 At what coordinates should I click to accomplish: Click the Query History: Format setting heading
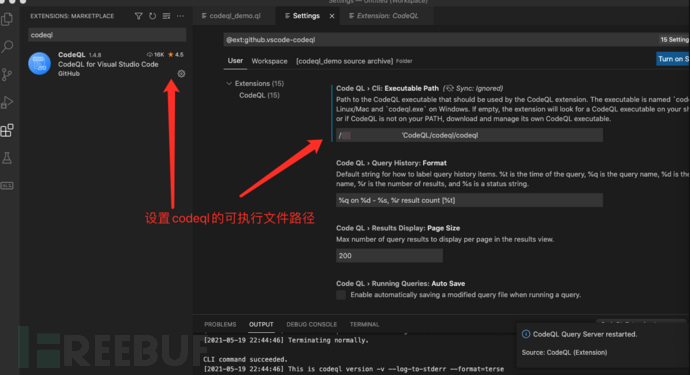point(391,163)
